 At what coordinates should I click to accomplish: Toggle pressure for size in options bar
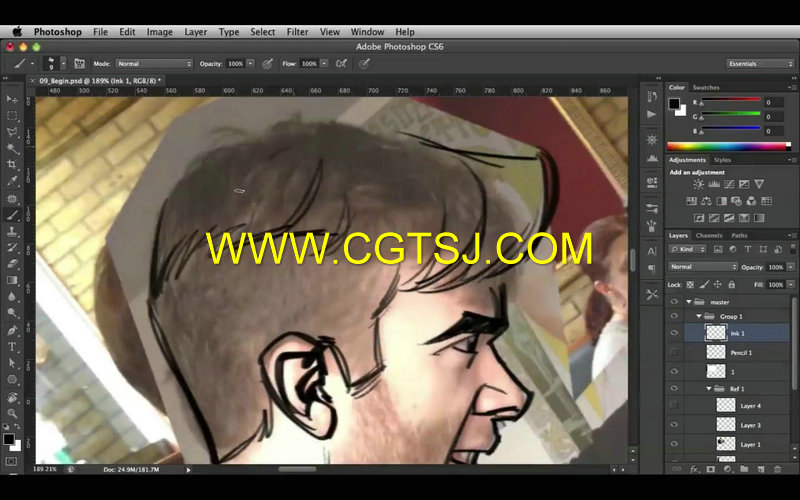pyautogui.click(x=364, y=64)
